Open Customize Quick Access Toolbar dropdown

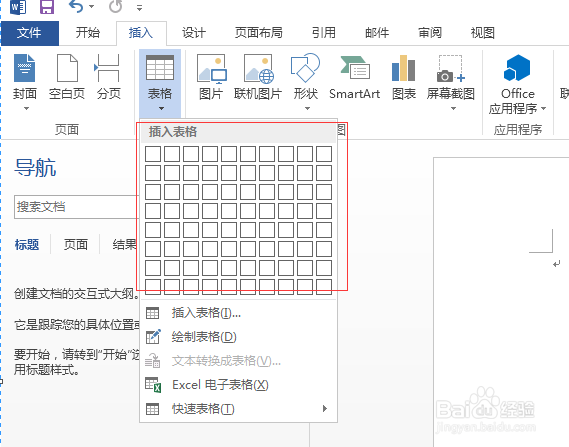[139, 7]
